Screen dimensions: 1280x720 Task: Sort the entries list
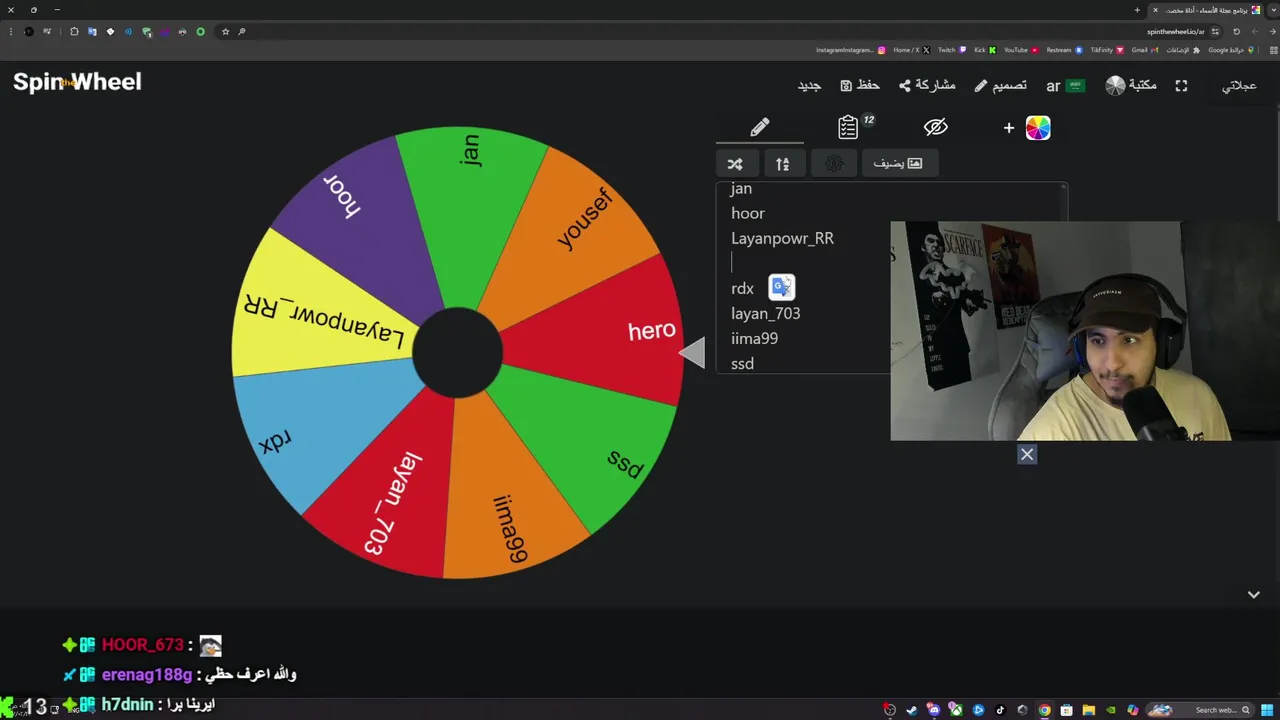(x=783, y=164)
